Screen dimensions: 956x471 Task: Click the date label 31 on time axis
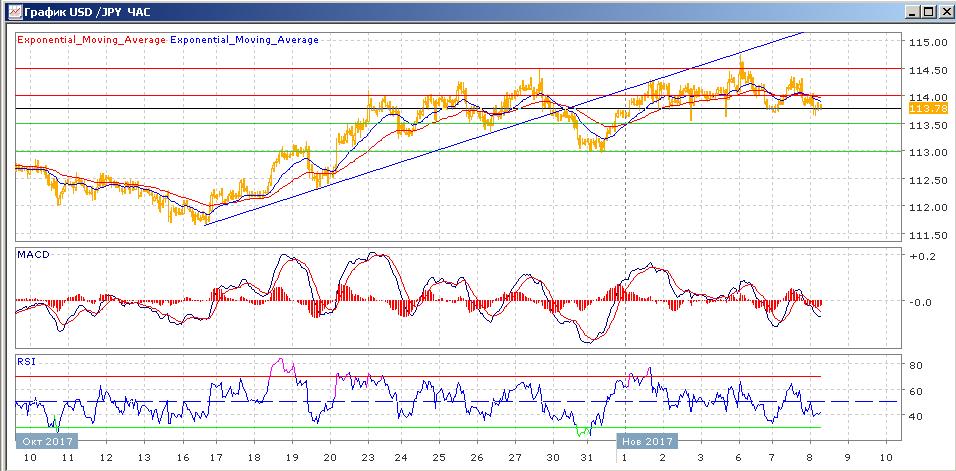[587, 457]
